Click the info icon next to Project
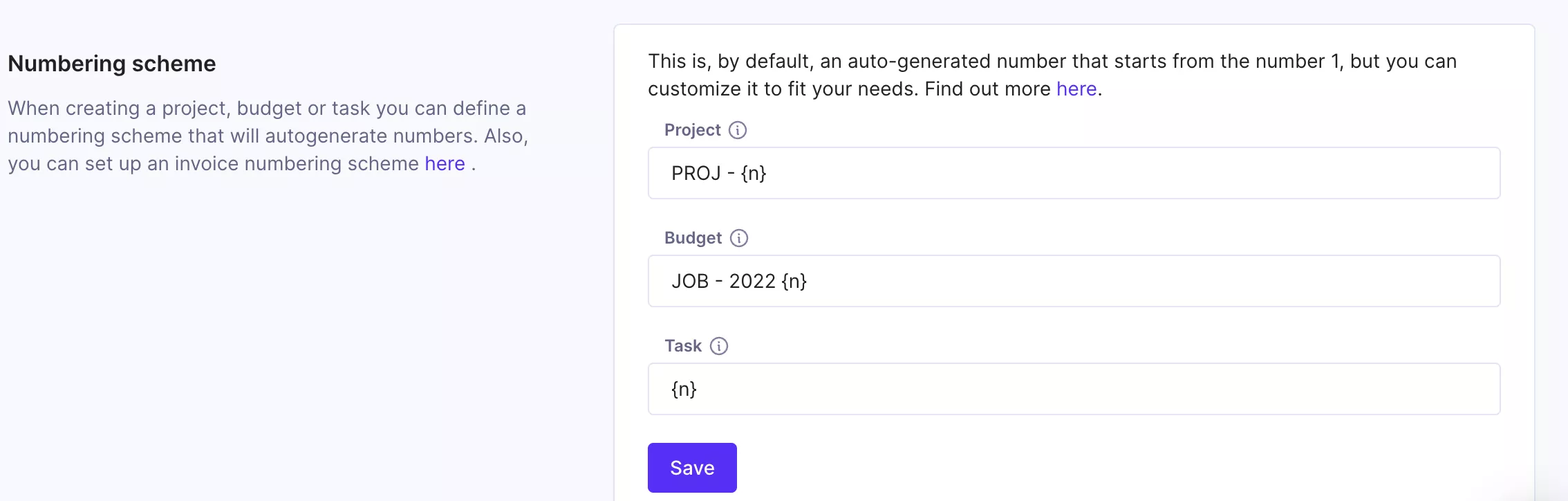Viewport: 1568px width, 501px height. [738, 130]
